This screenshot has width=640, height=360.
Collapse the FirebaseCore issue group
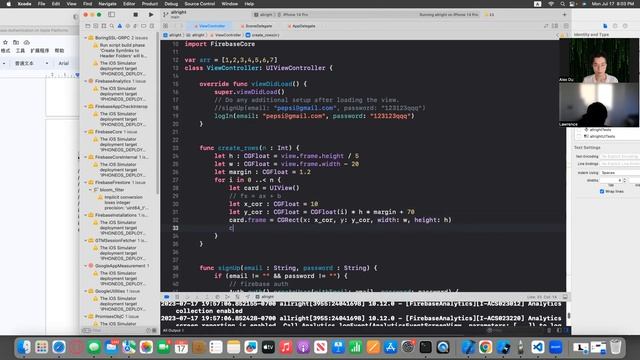pos(85,132)
